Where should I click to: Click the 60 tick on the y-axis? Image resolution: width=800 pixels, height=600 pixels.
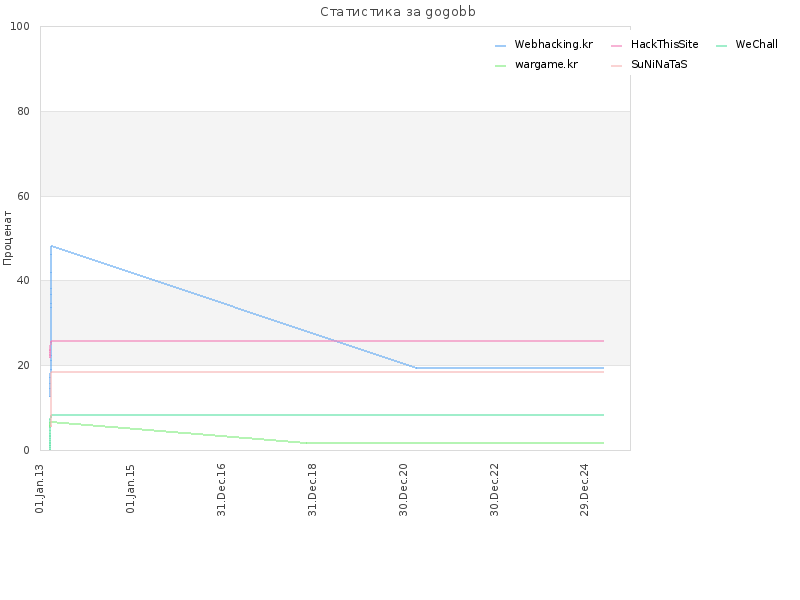point(23,196)
